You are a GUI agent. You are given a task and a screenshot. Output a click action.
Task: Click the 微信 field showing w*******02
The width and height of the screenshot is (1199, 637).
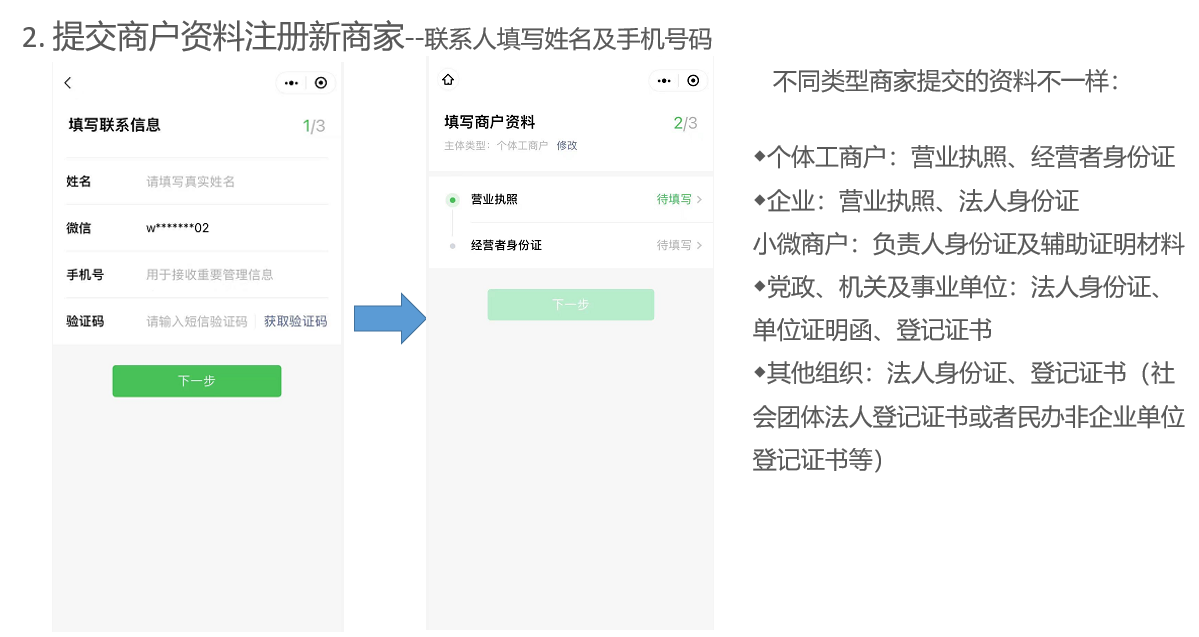point(178,228)
